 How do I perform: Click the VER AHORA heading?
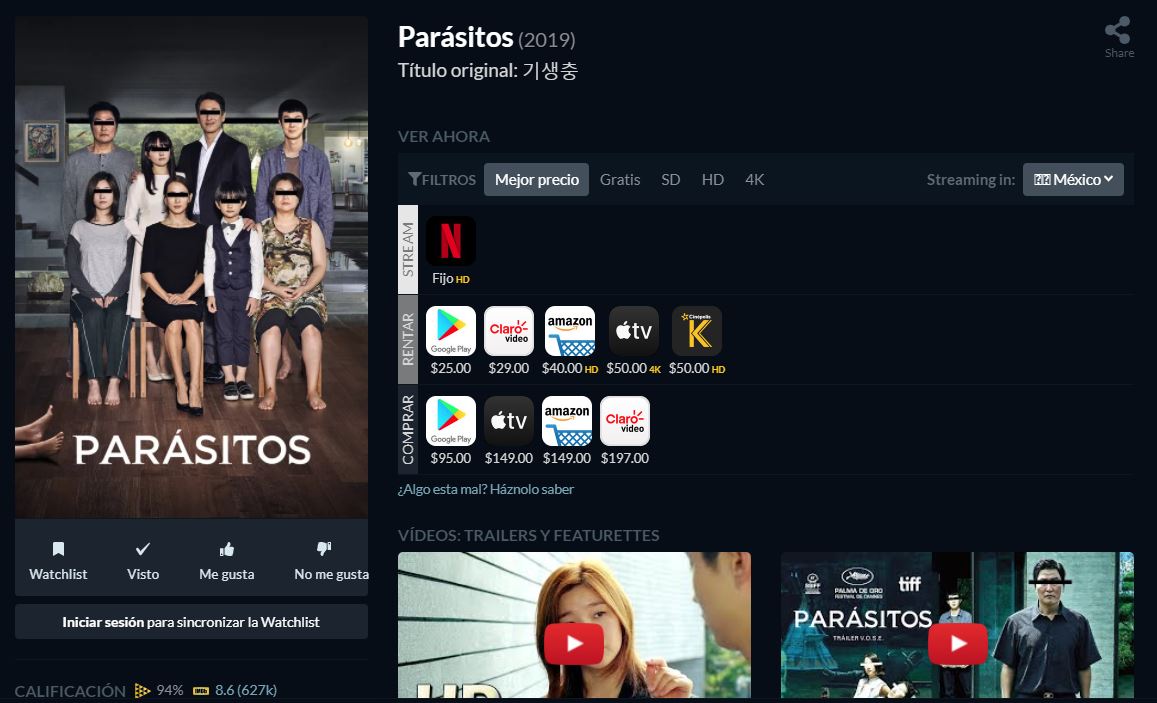pos(443,136)
